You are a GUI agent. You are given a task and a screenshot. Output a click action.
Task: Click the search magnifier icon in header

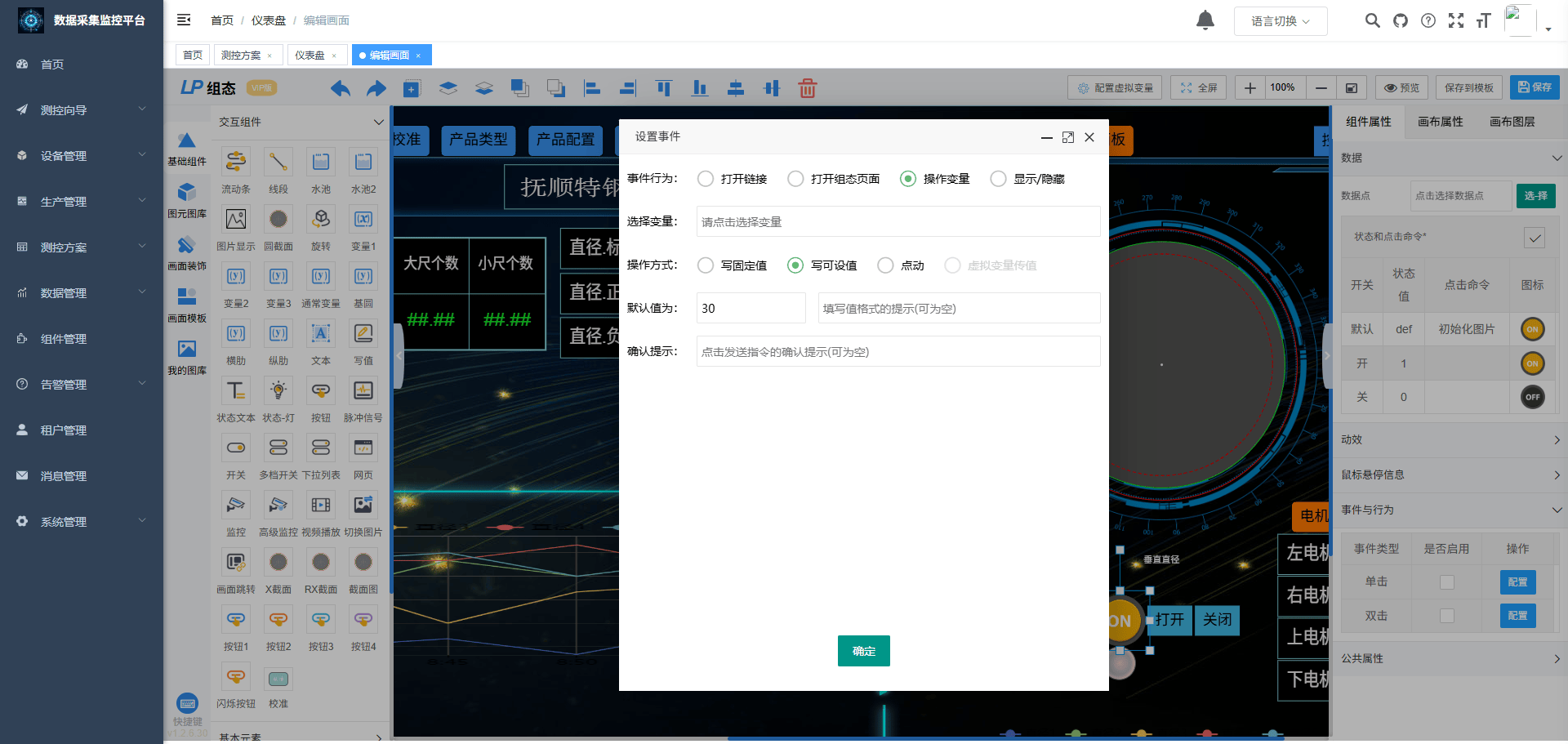(1372, 20)
